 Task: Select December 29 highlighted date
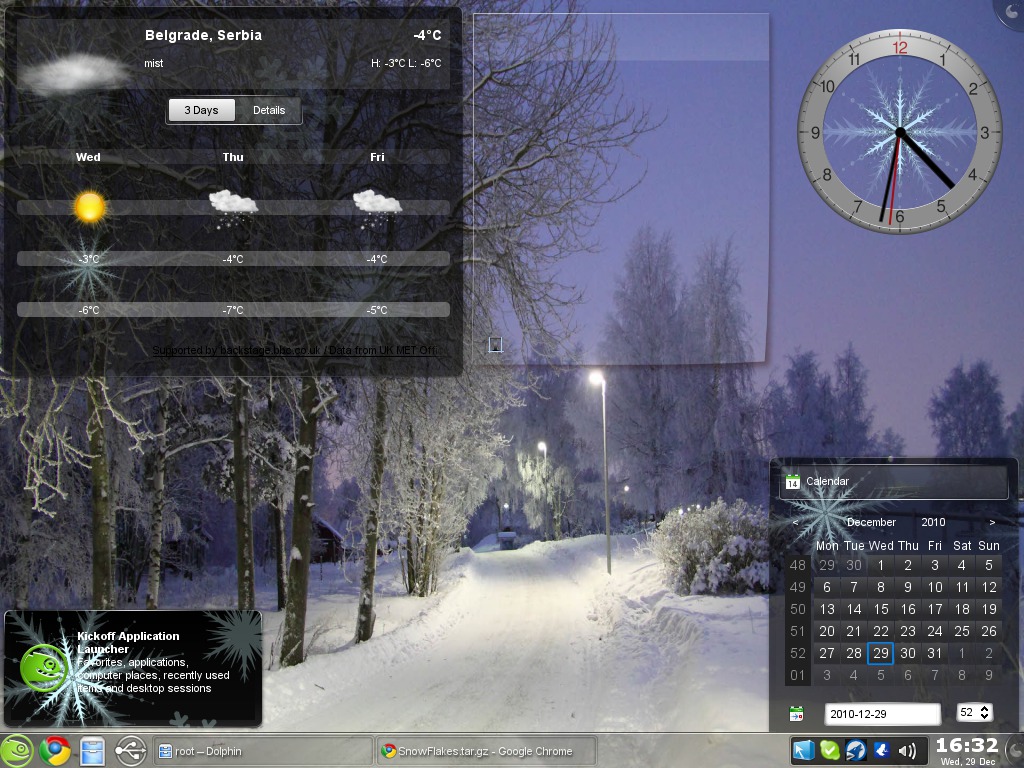(x=880, y=653)
